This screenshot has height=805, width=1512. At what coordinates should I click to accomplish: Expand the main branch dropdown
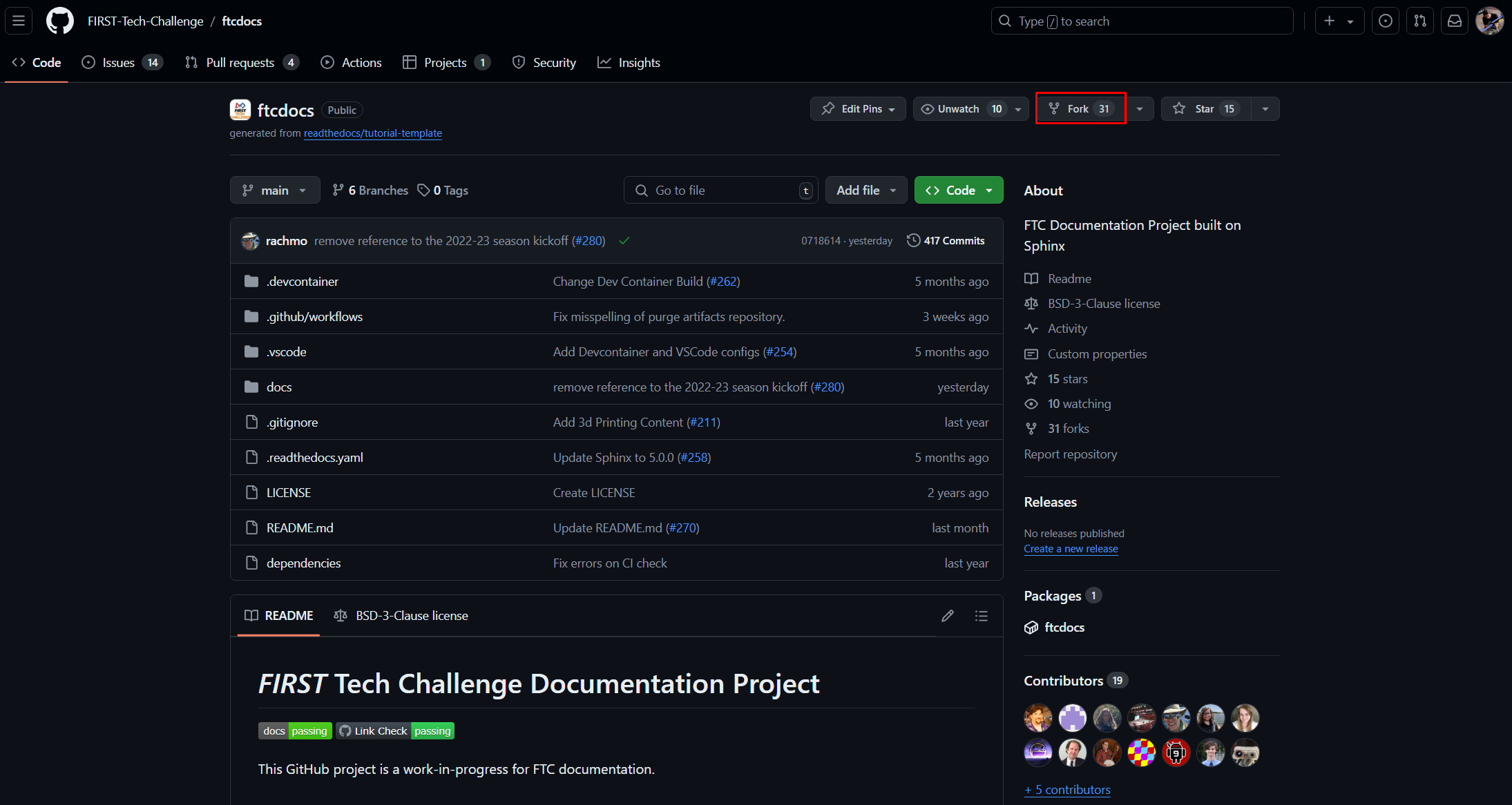point(274,191)
